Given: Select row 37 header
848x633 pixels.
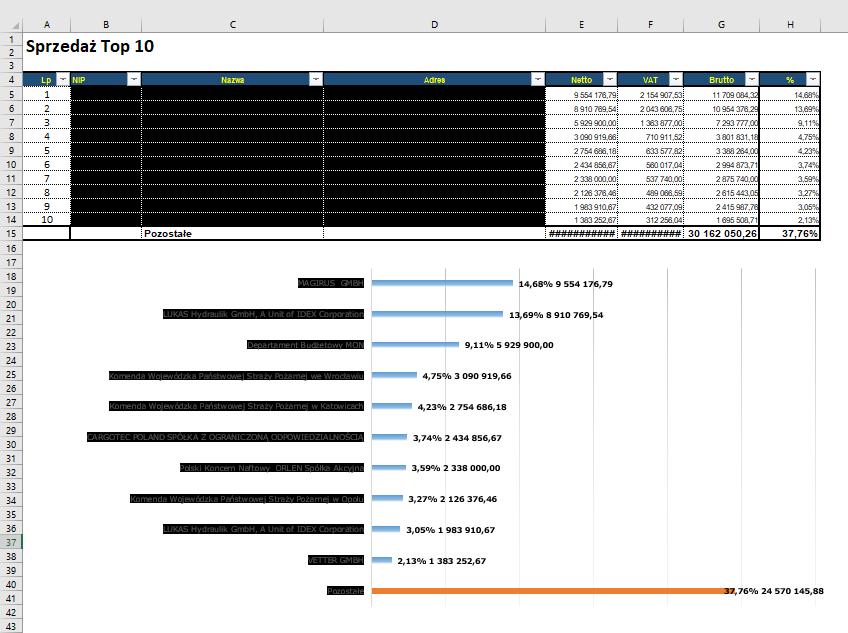Looking at the screenshot, I should (x=11, y=542).
